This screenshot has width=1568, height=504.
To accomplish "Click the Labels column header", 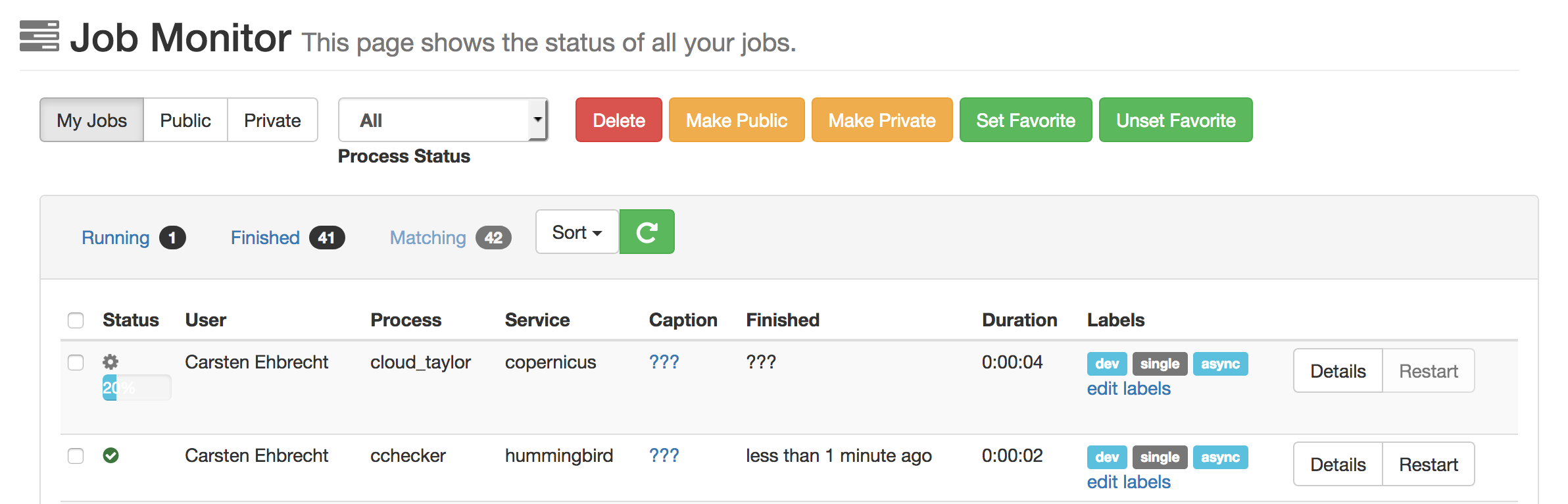I will coord(1116,320).
